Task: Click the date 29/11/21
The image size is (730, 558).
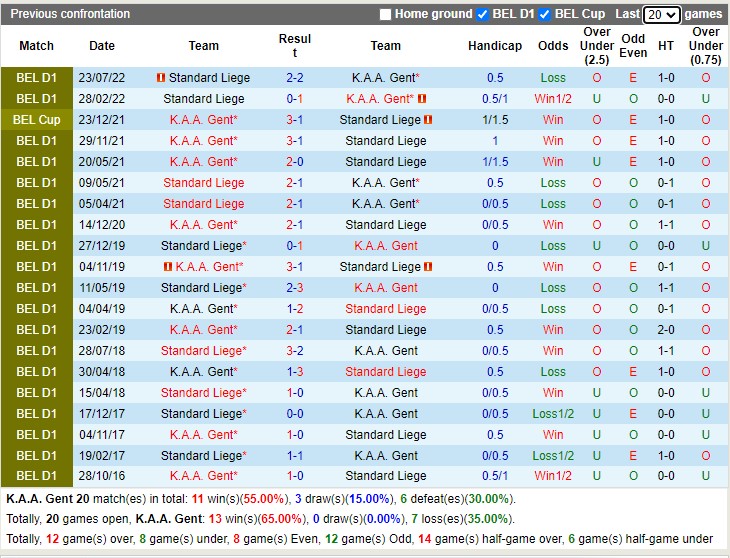Action: point(101,141)
